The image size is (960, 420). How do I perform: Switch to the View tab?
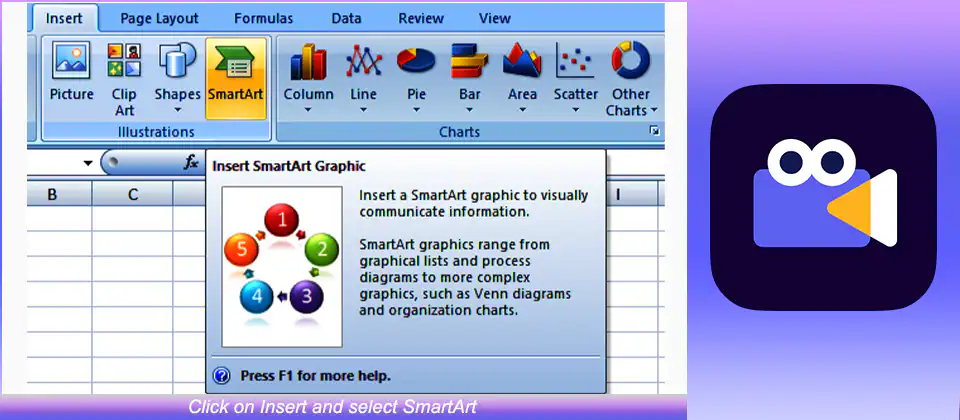coord(495,18)
